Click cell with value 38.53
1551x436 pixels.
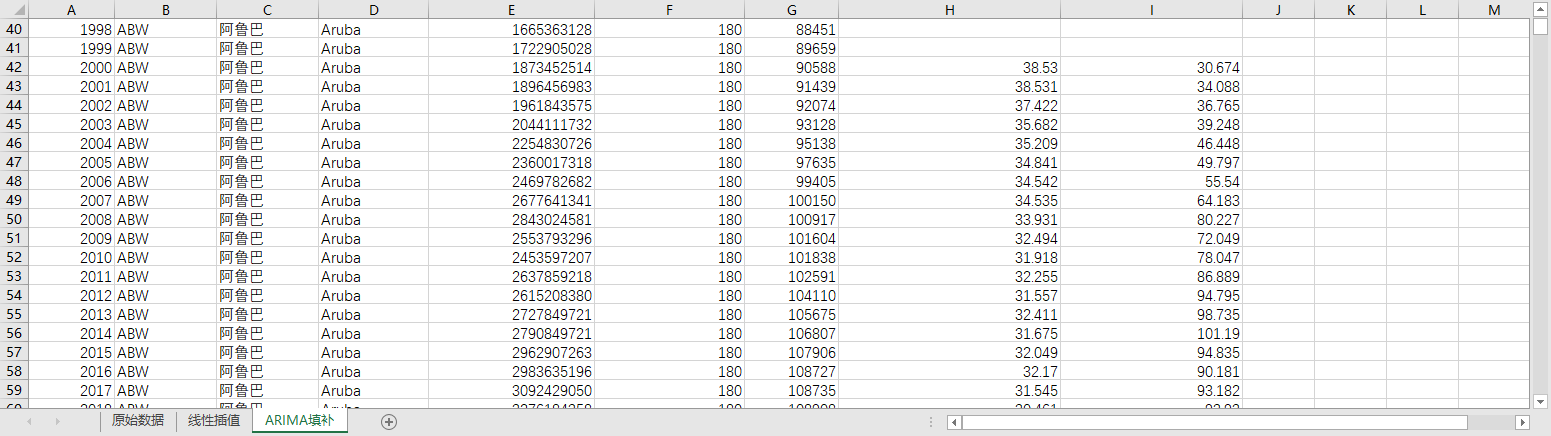[x=949, y=67]
